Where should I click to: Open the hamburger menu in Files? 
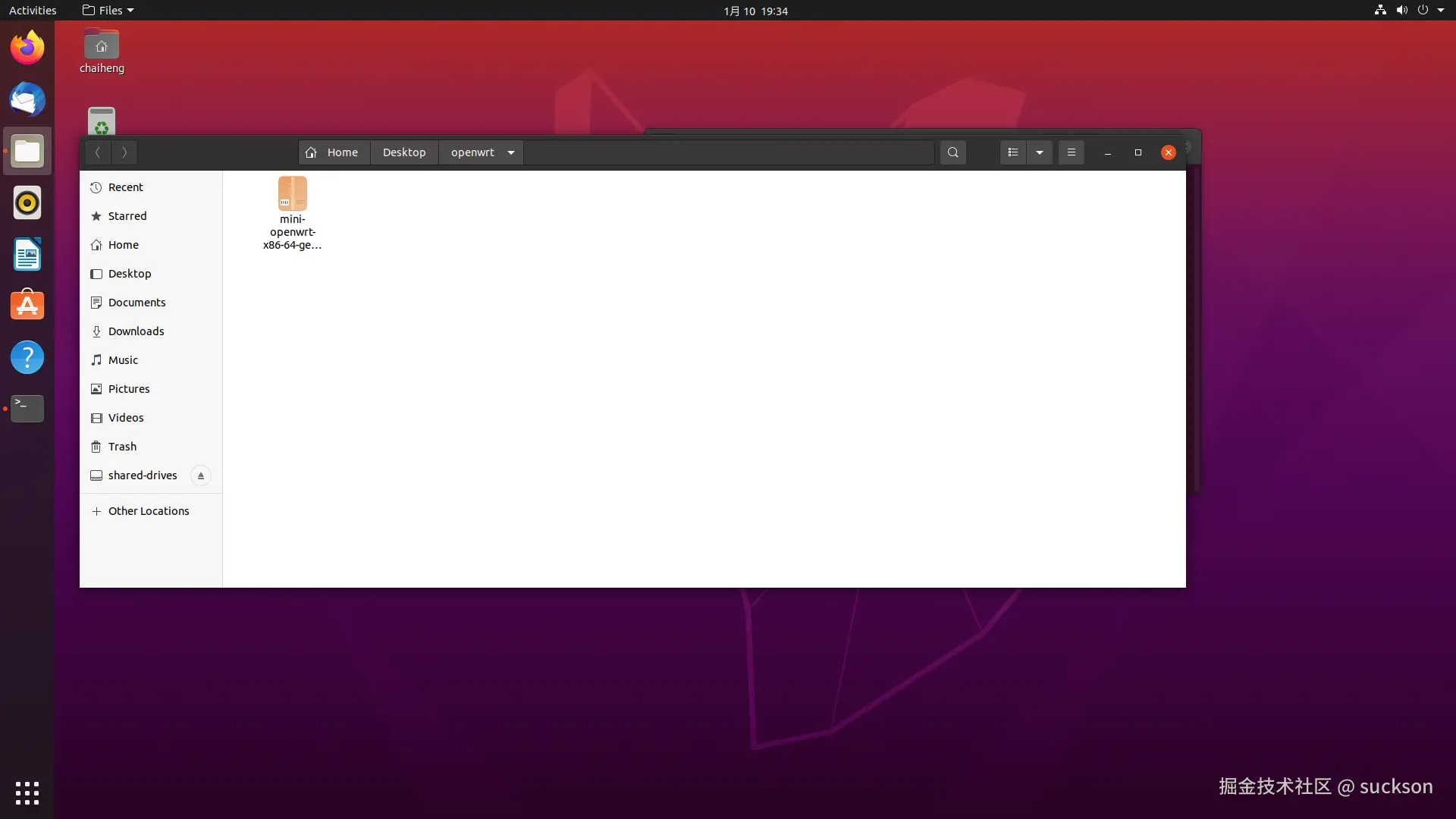pos(1071,152)
